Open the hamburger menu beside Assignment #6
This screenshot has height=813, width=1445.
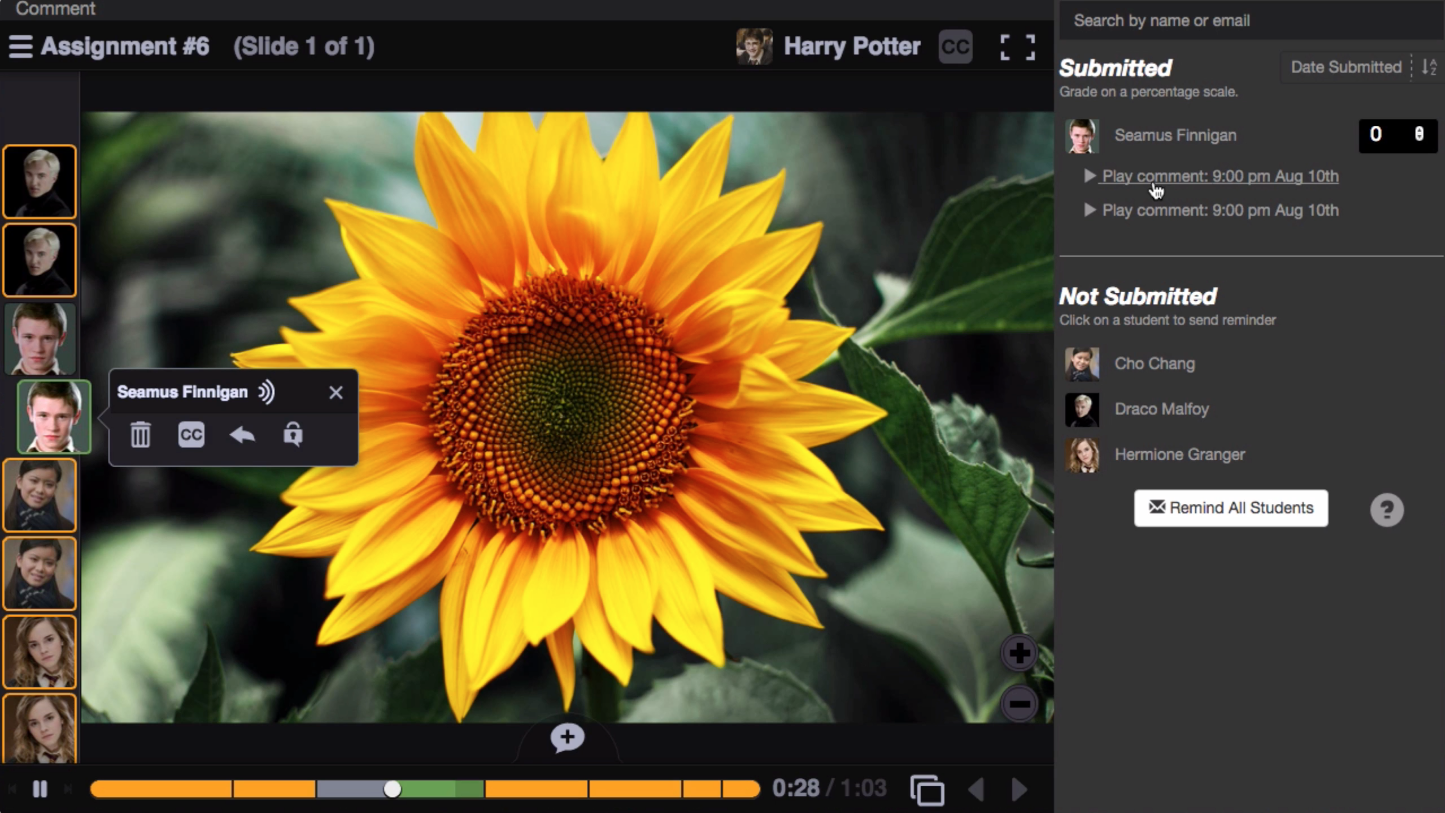coord(20,47)
